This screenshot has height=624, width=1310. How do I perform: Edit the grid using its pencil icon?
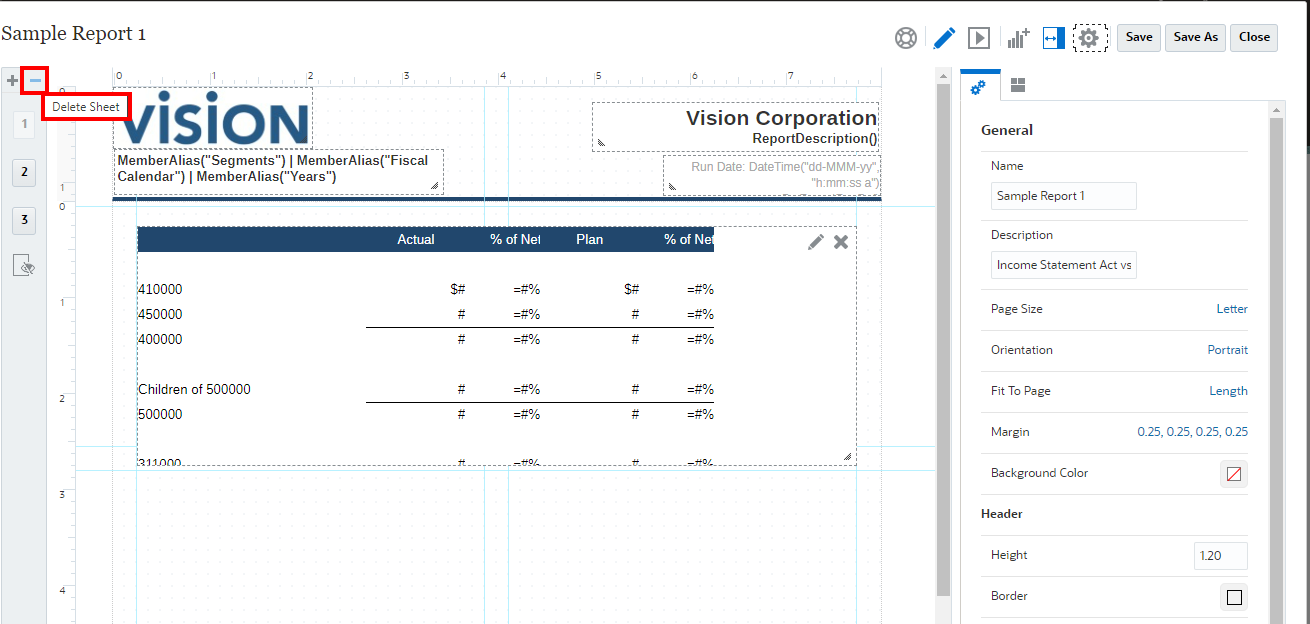pyautogui.click(x=816, y=242)
